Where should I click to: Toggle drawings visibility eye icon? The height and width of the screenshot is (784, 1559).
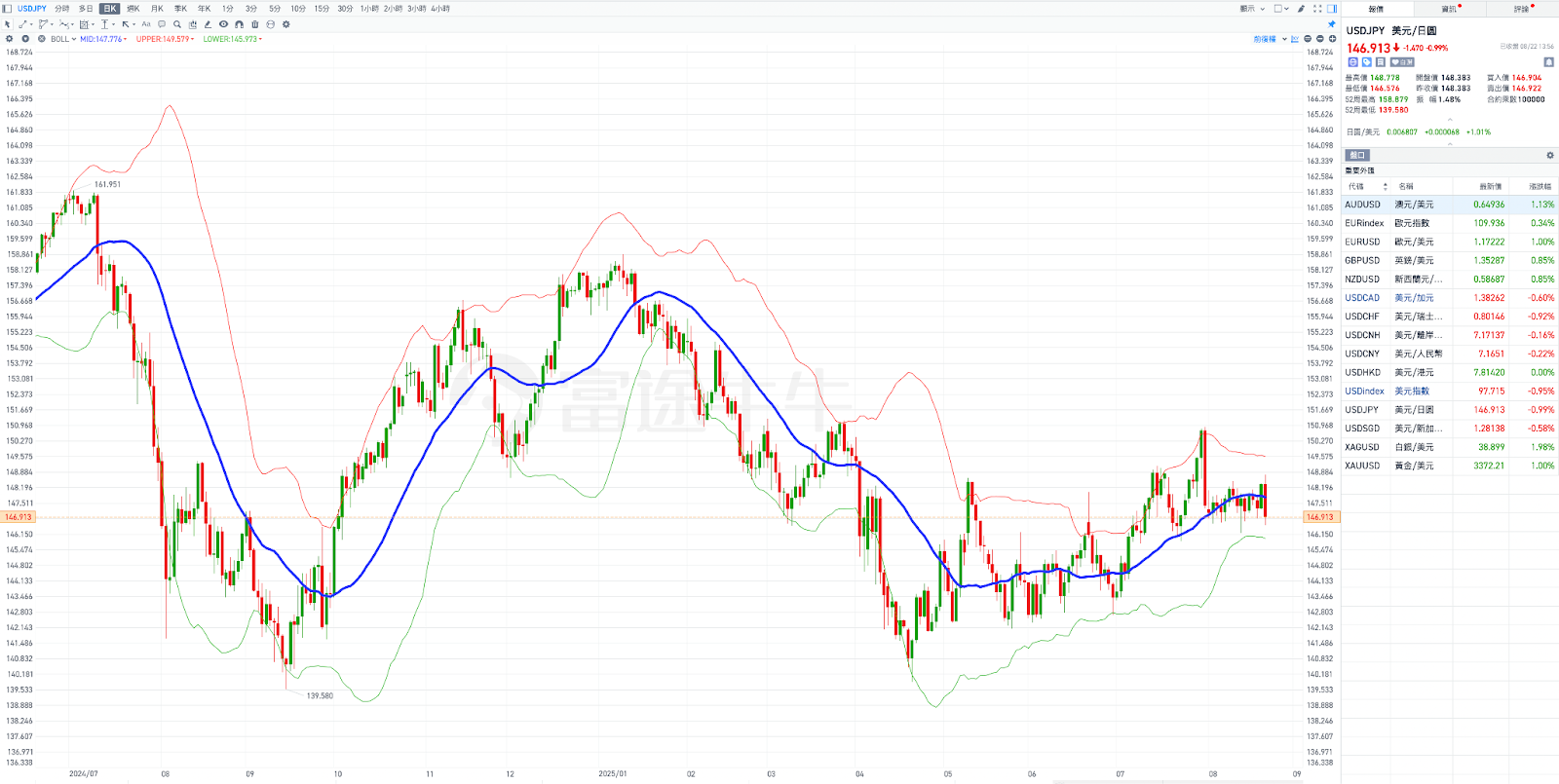pyautogui.click(x=223, y=24)
